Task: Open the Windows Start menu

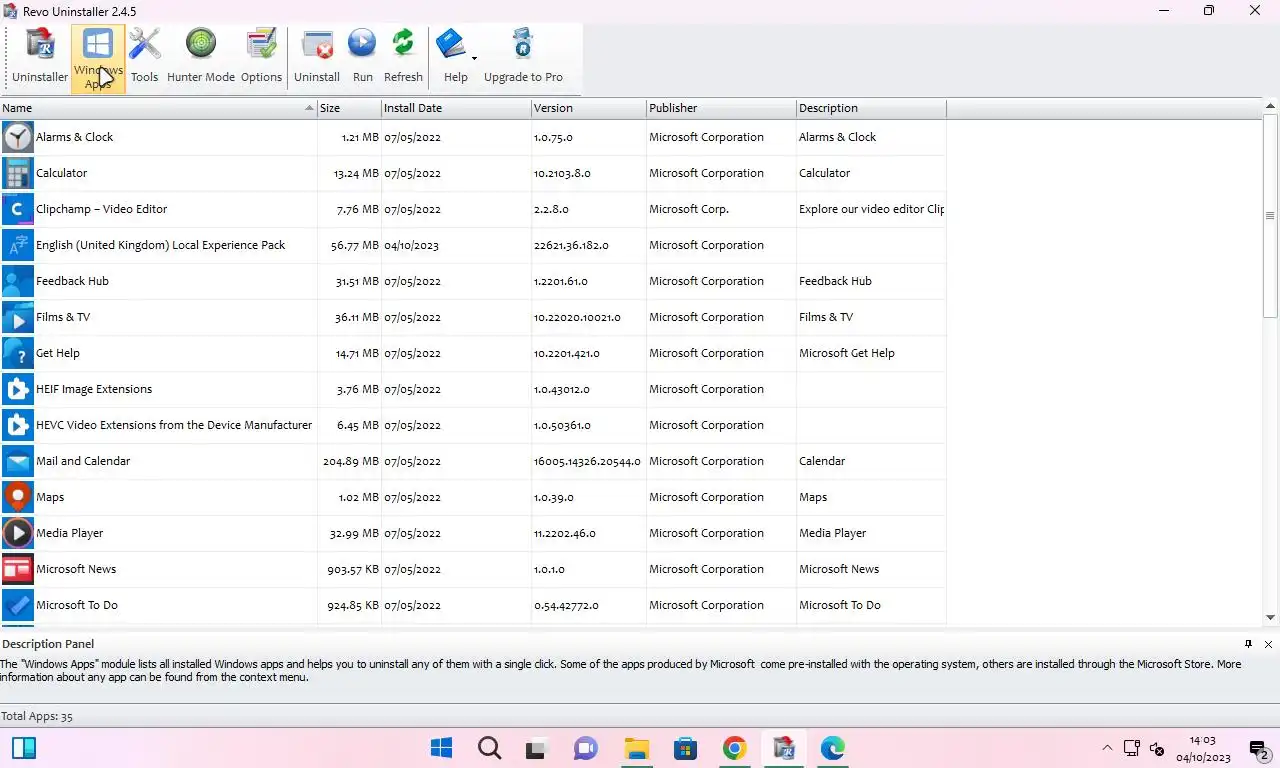Action: (441, 748)
